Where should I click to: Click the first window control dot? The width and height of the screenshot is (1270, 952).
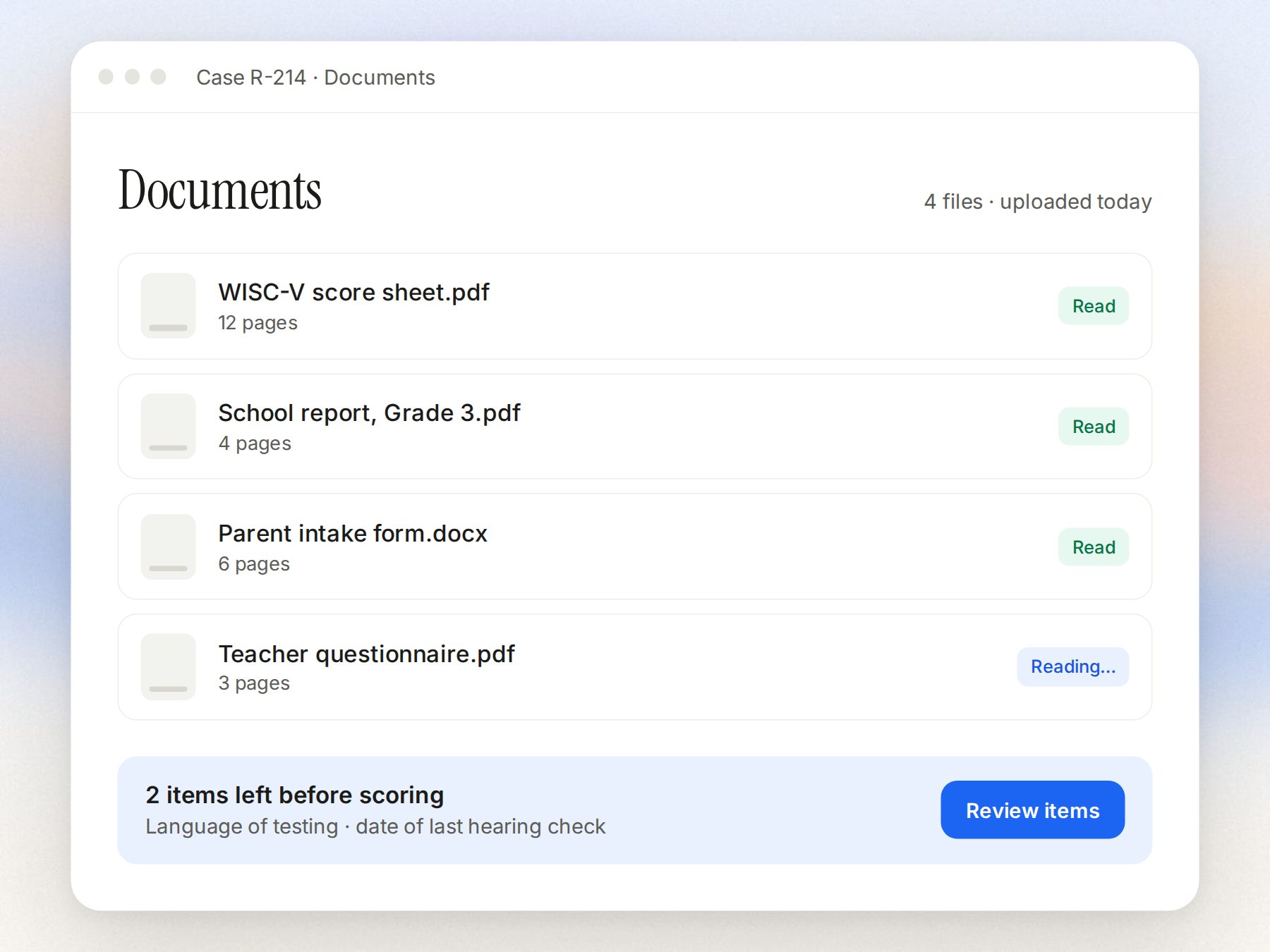[106, 76]
